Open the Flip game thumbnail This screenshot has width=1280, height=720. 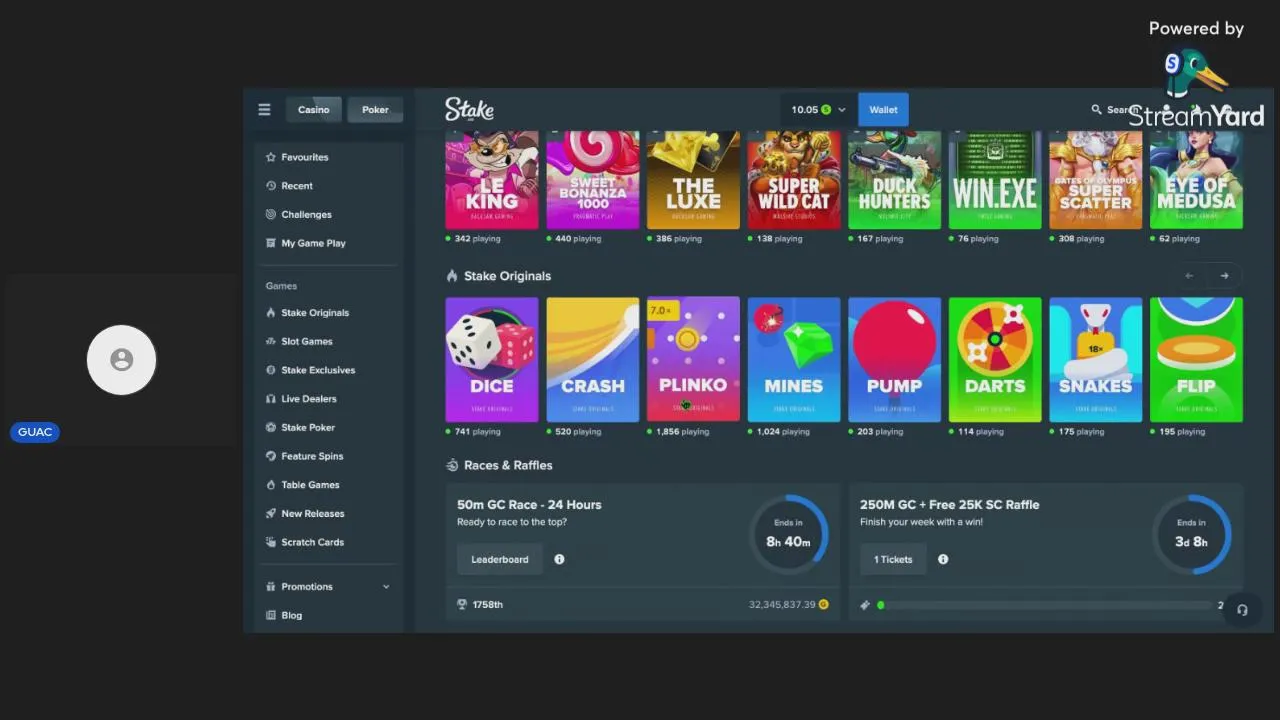coord(1196,359)
